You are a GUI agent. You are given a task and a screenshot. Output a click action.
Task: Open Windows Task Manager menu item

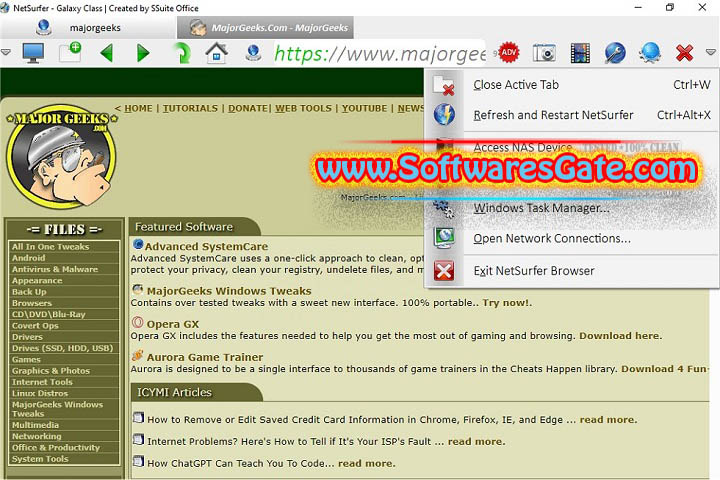coord(572,208)
